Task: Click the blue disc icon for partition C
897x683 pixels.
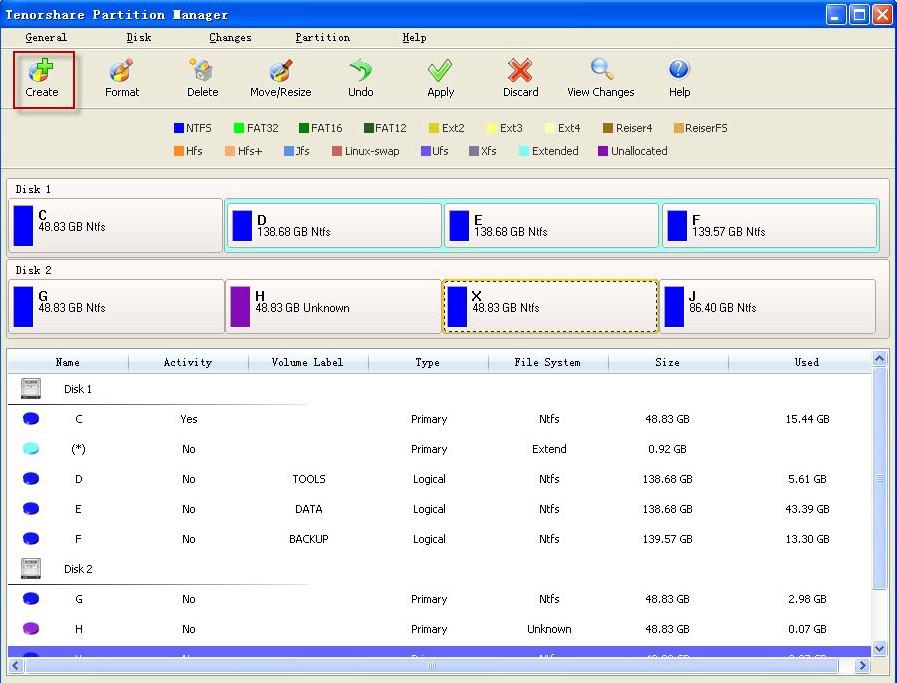Action: point(31,419)
